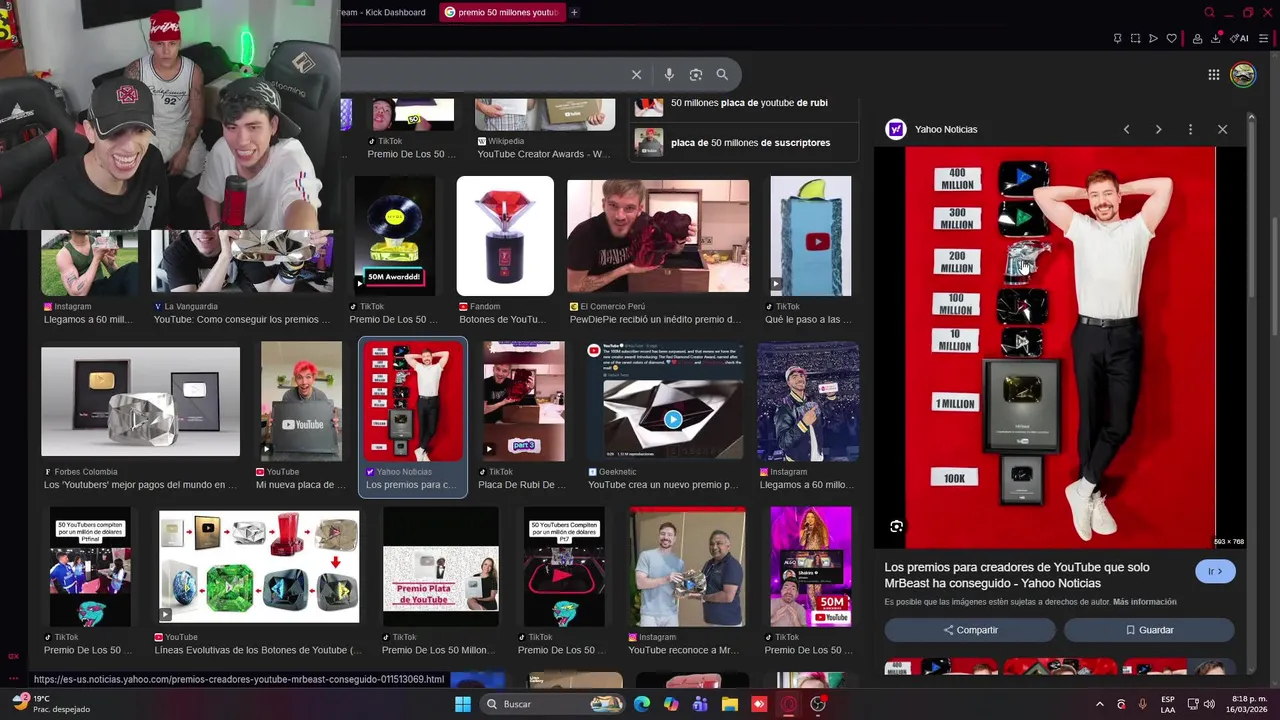1280x720 pixels.
Task: Open the 'Líneas Evolutivas de los Botones' thumbnail
Action: tap(259, 567)
